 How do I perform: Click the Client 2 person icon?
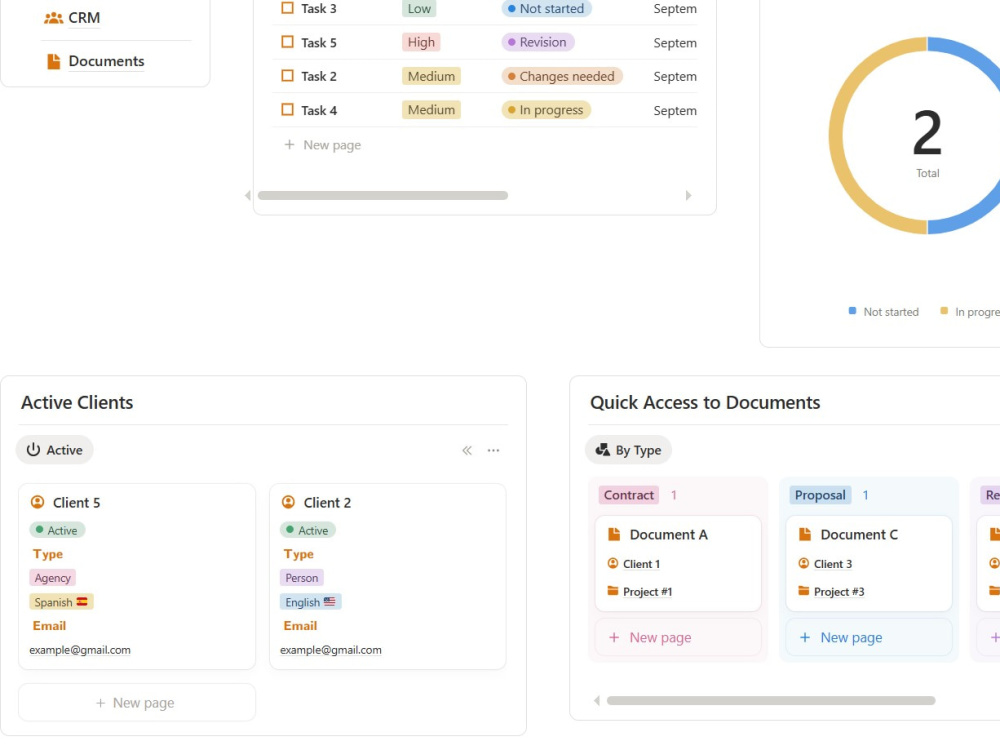click(288, 502)
